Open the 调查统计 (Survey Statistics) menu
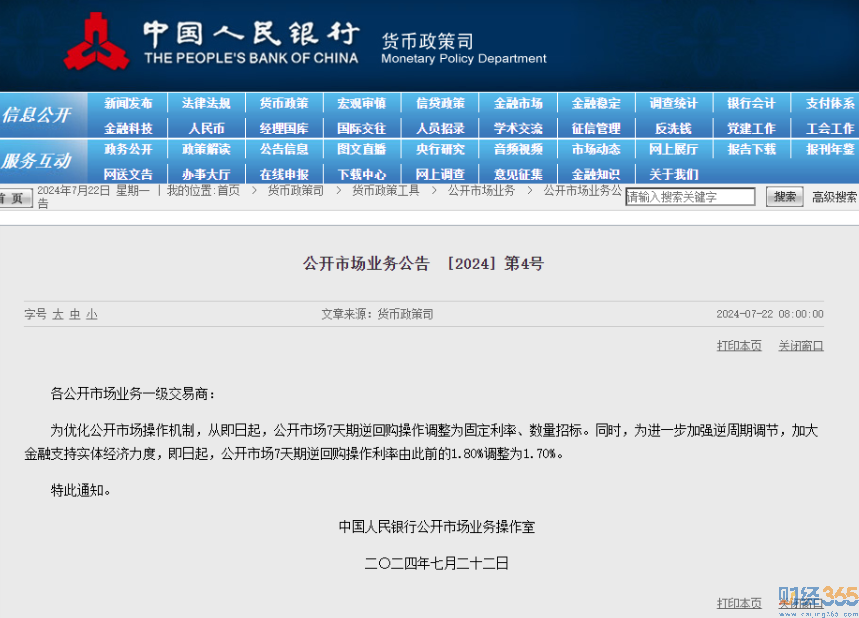859x618 pixels. [674, 103]
